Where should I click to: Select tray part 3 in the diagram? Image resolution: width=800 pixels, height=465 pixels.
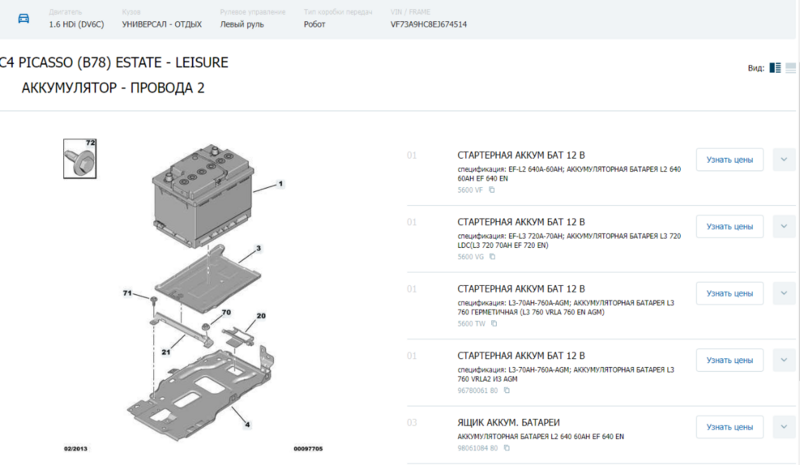point(257,247)
